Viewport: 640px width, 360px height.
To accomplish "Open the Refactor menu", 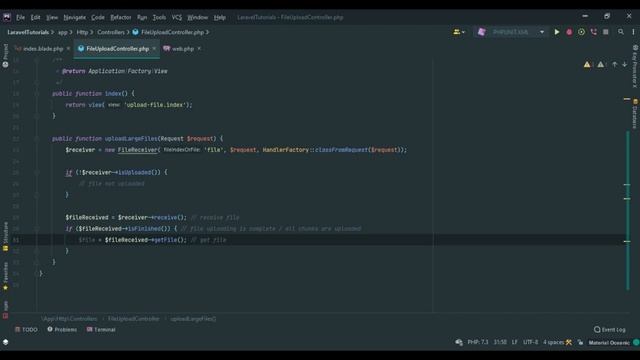I will (121, 18).
